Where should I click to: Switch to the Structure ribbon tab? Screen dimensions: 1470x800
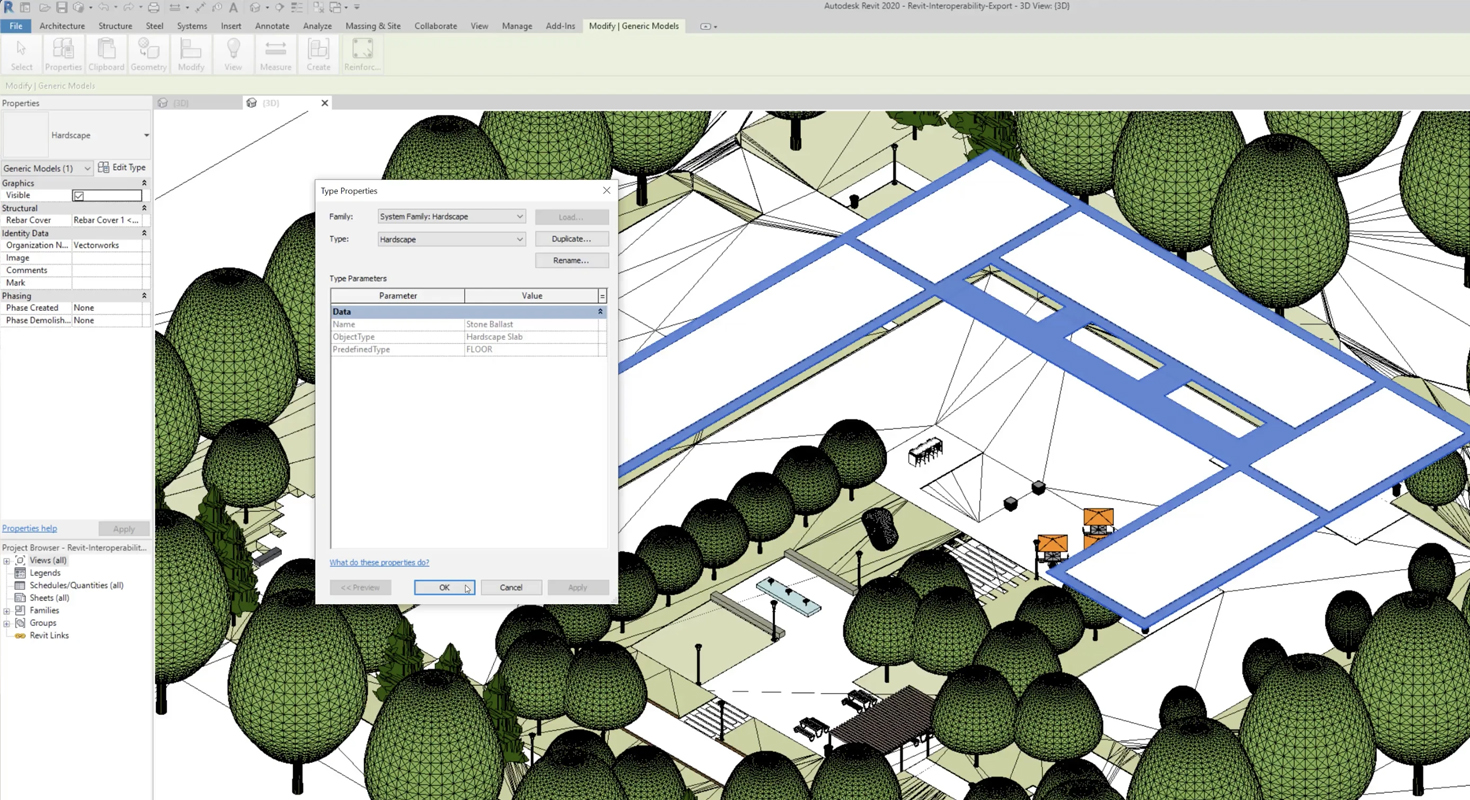[115, 26]
